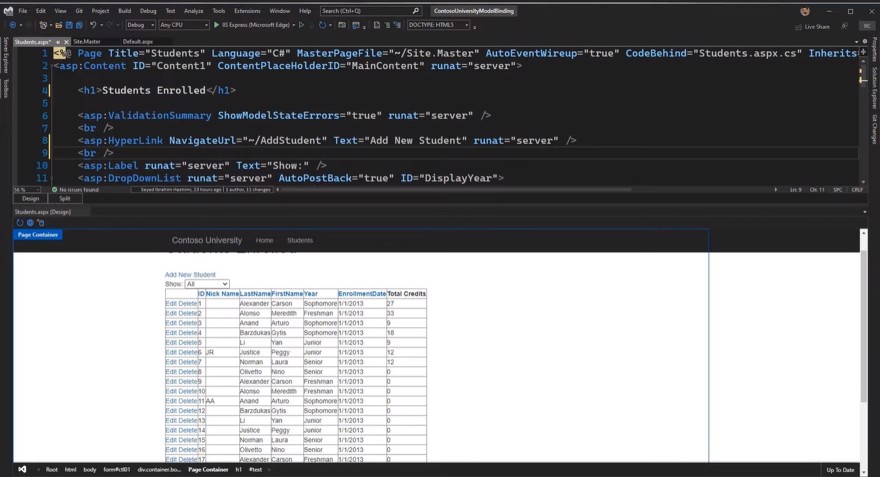The image size is (880, 477).
Task: Click the editor split plus icon
Action: click(x=864, y=52)
